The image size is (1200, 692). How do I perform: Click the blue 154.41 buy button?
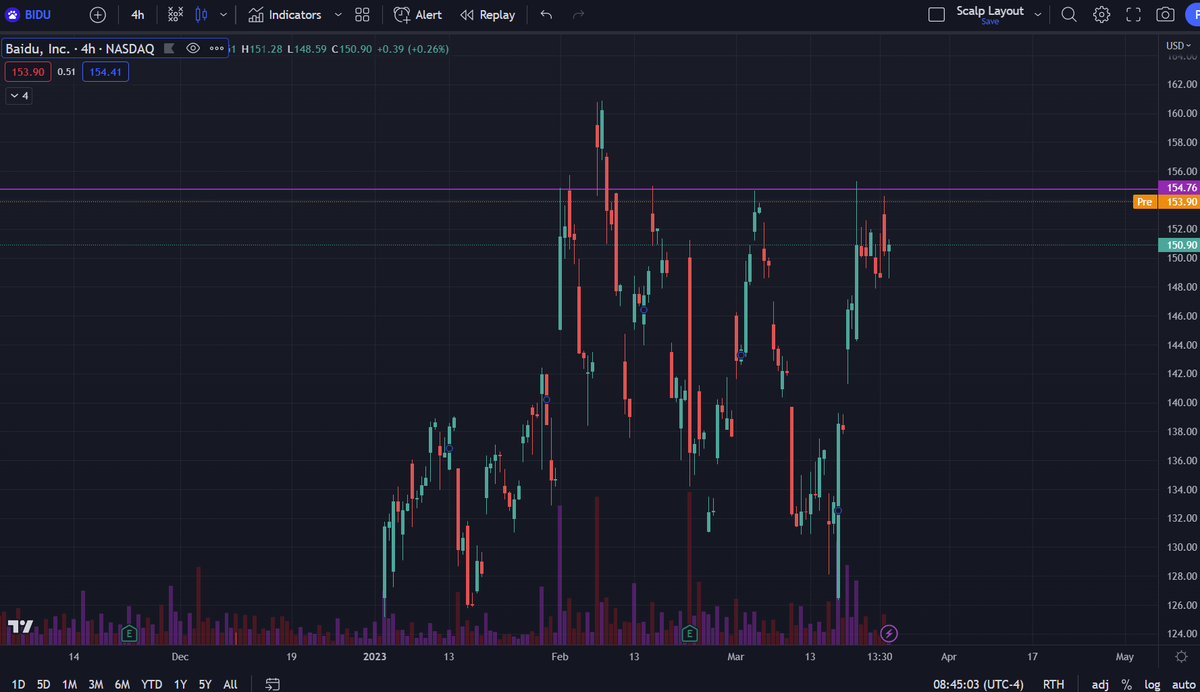[x=105, y=72]
